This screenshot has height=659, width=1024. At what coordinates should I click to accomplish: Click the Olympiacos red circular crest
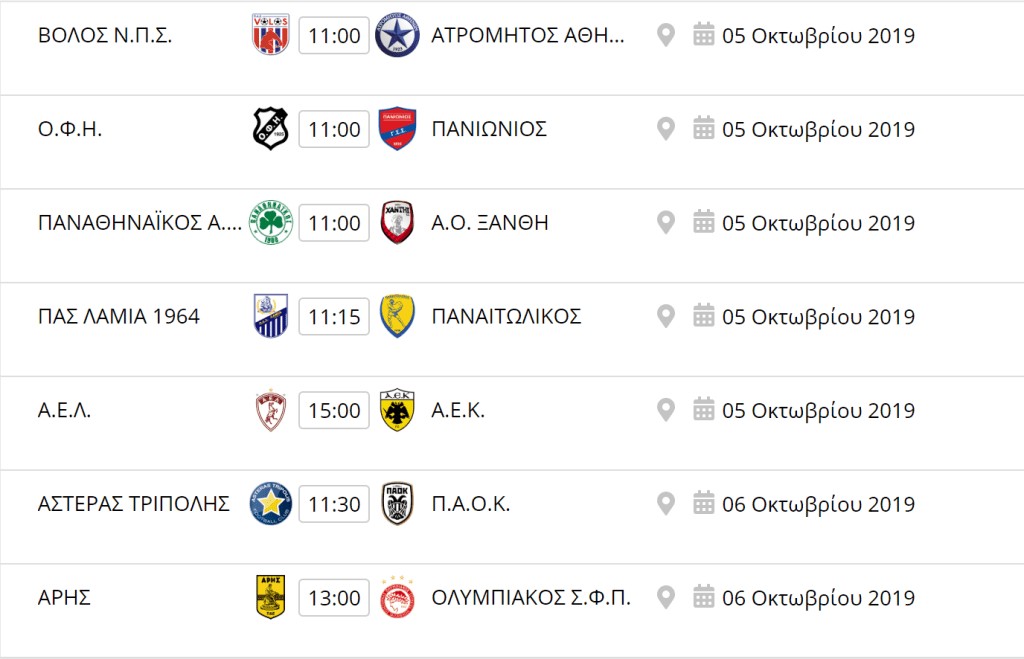click(x=397, y=598)
